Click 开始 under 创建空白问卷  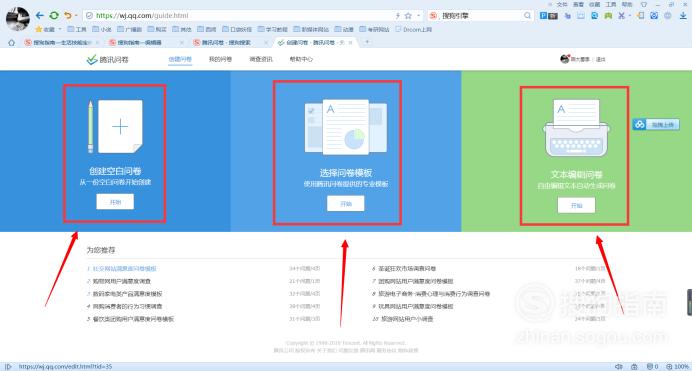tap(115, 202)
